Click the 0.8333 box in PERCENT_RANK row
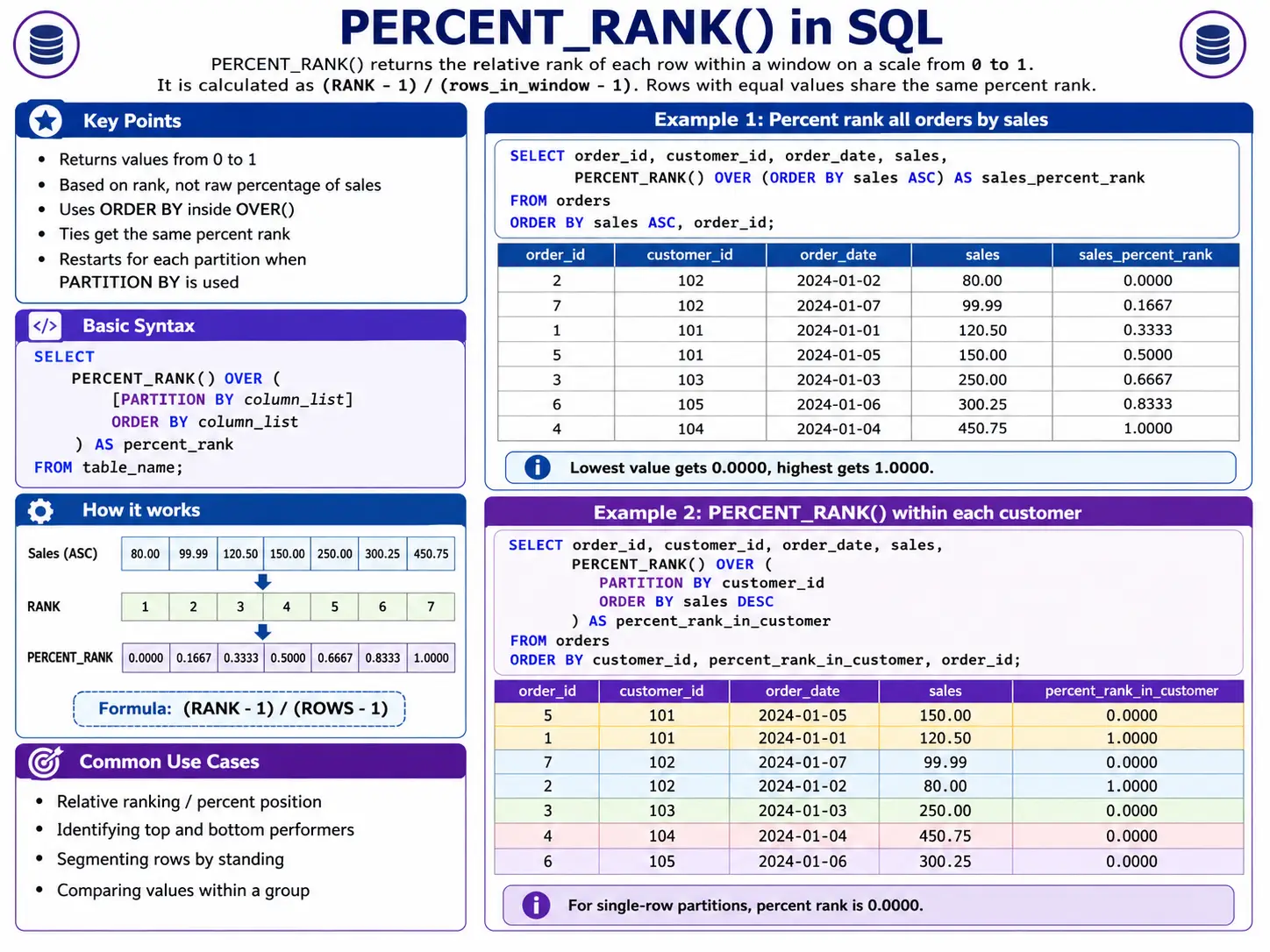1270x952 pixels. (x=382, y=657)
